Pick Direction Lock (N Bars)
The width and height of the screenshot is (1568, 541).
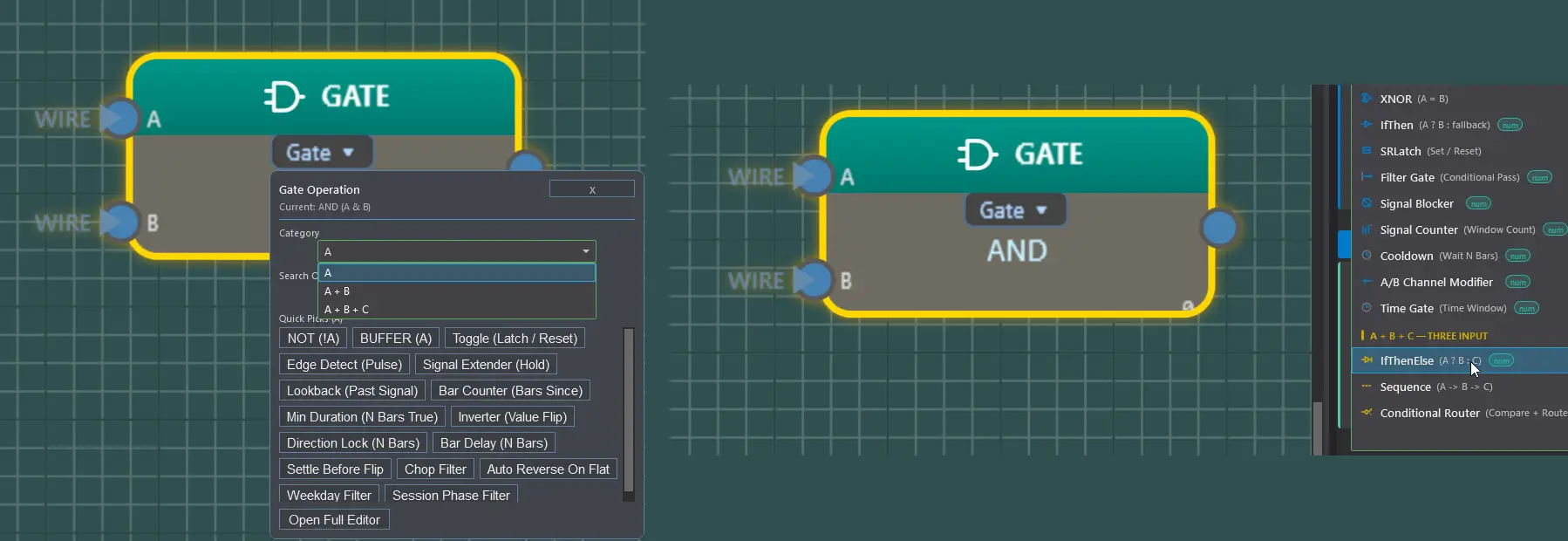pos(353,443)
